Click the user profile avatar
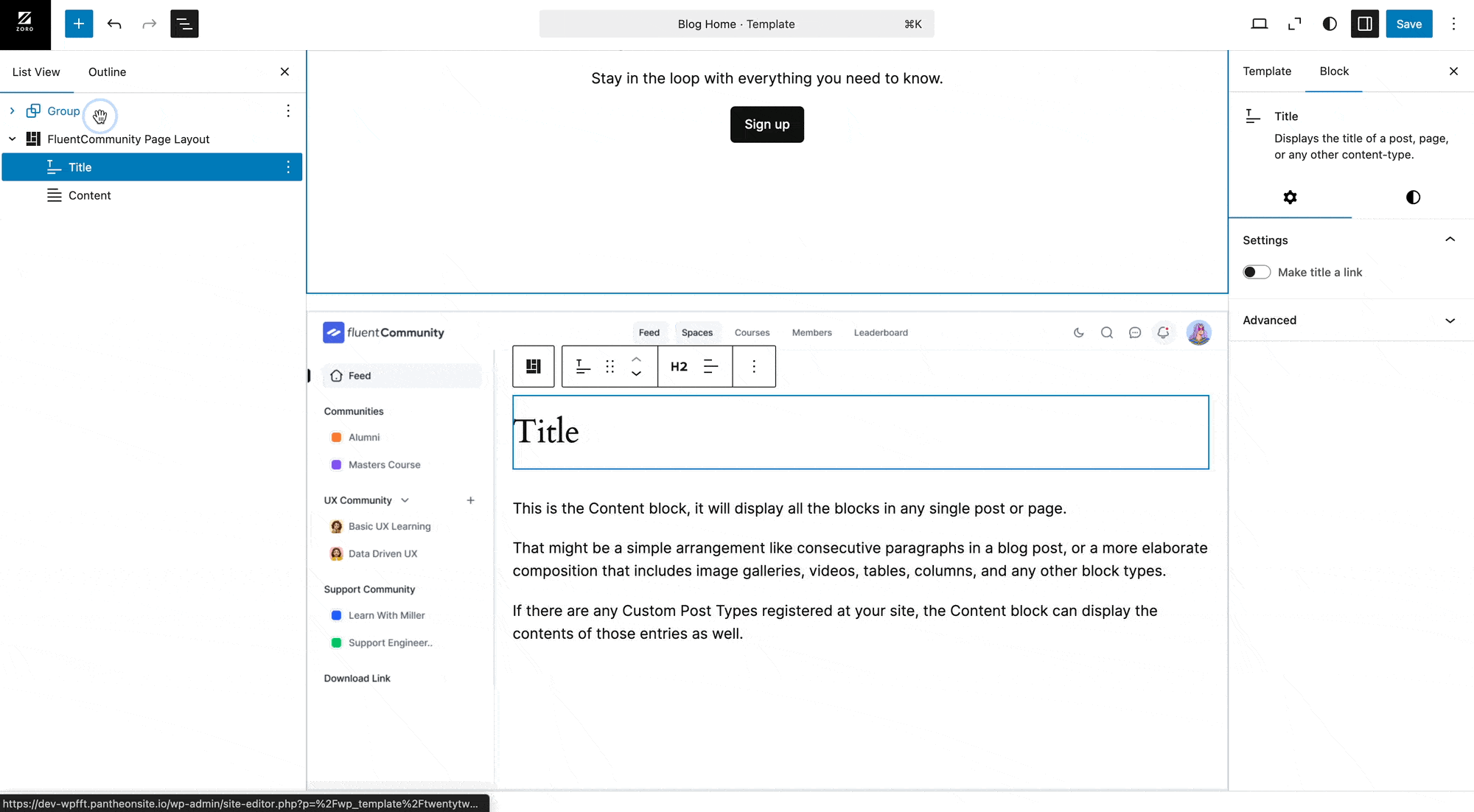The height and width of the screenshot is (812, 1474). tap(1199, 333)
